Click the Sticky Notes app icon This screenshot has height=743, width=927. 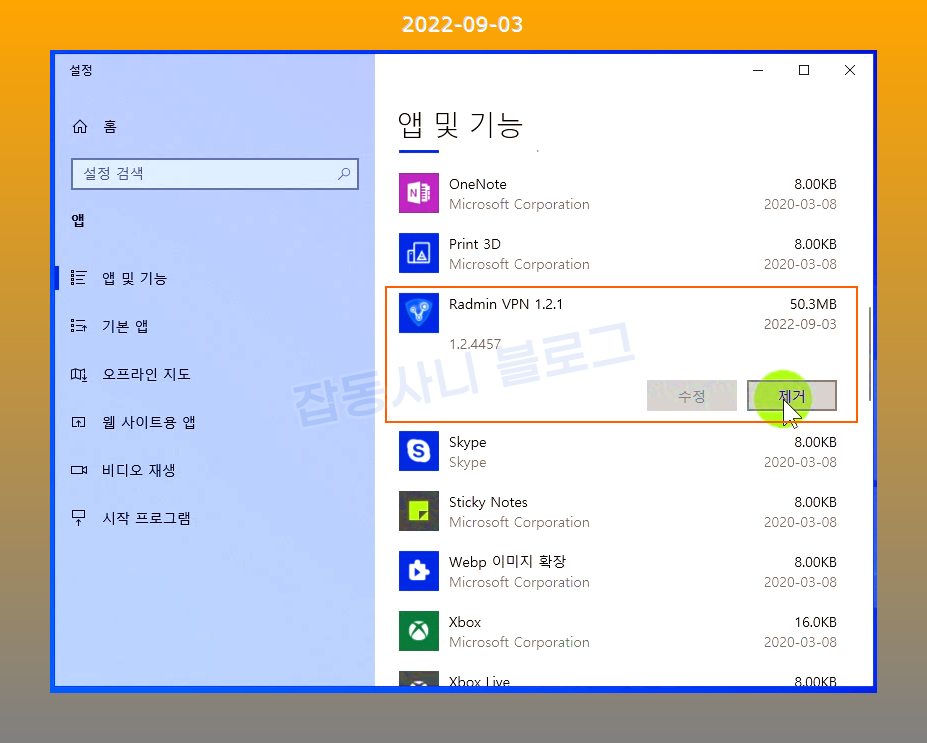(419, 511)
